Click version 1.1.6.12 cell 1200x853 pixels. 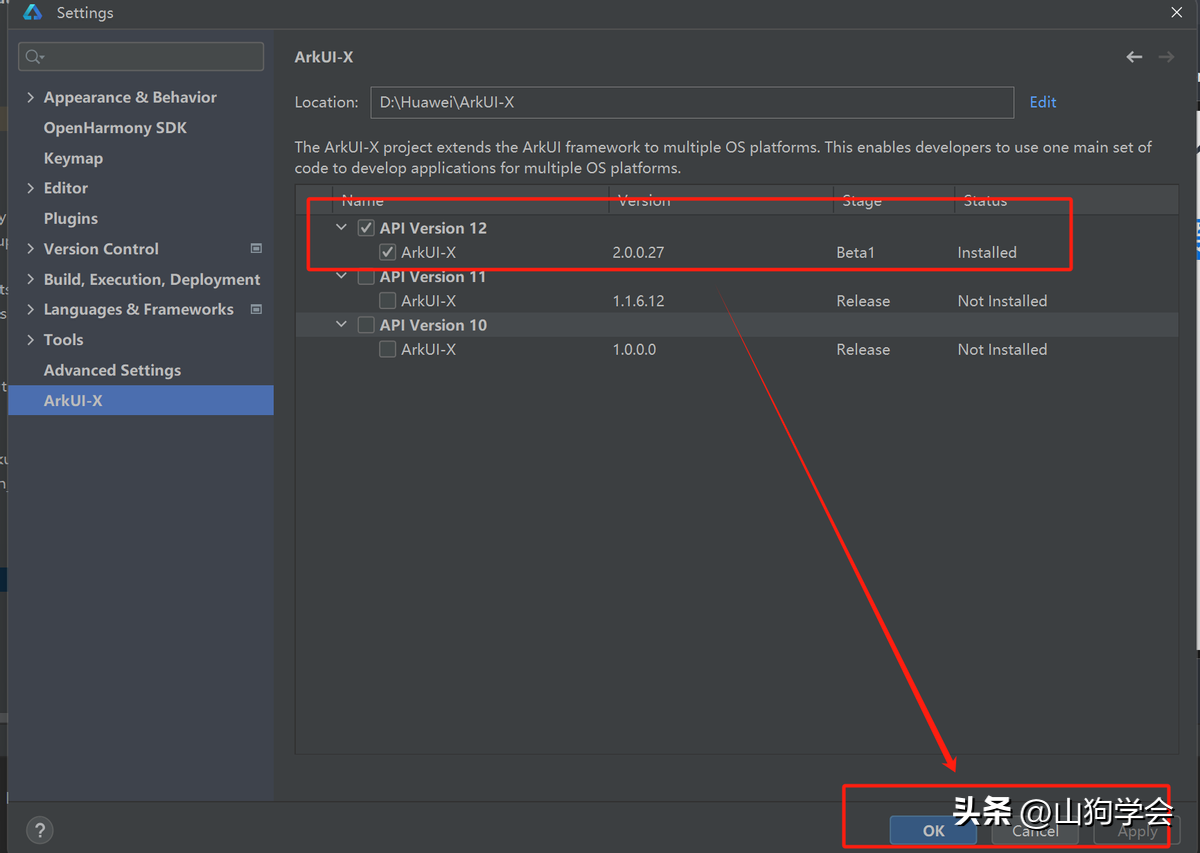(x=638, y=301)
